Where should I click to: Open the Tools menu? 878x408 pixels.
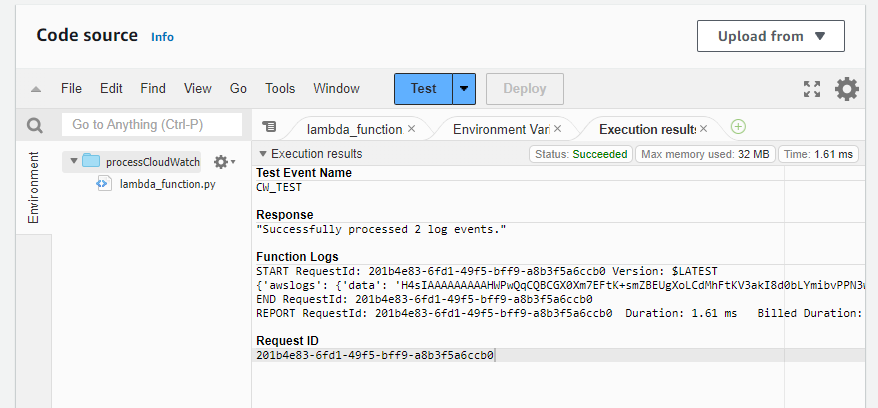click(x=280, y=88)
